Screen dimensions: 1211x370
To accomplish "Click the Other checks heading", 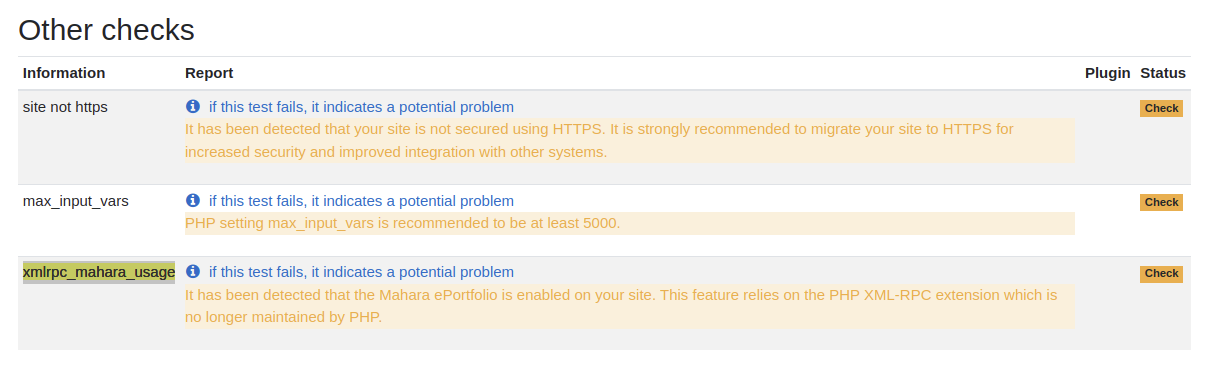I will [x=106, y=30].
